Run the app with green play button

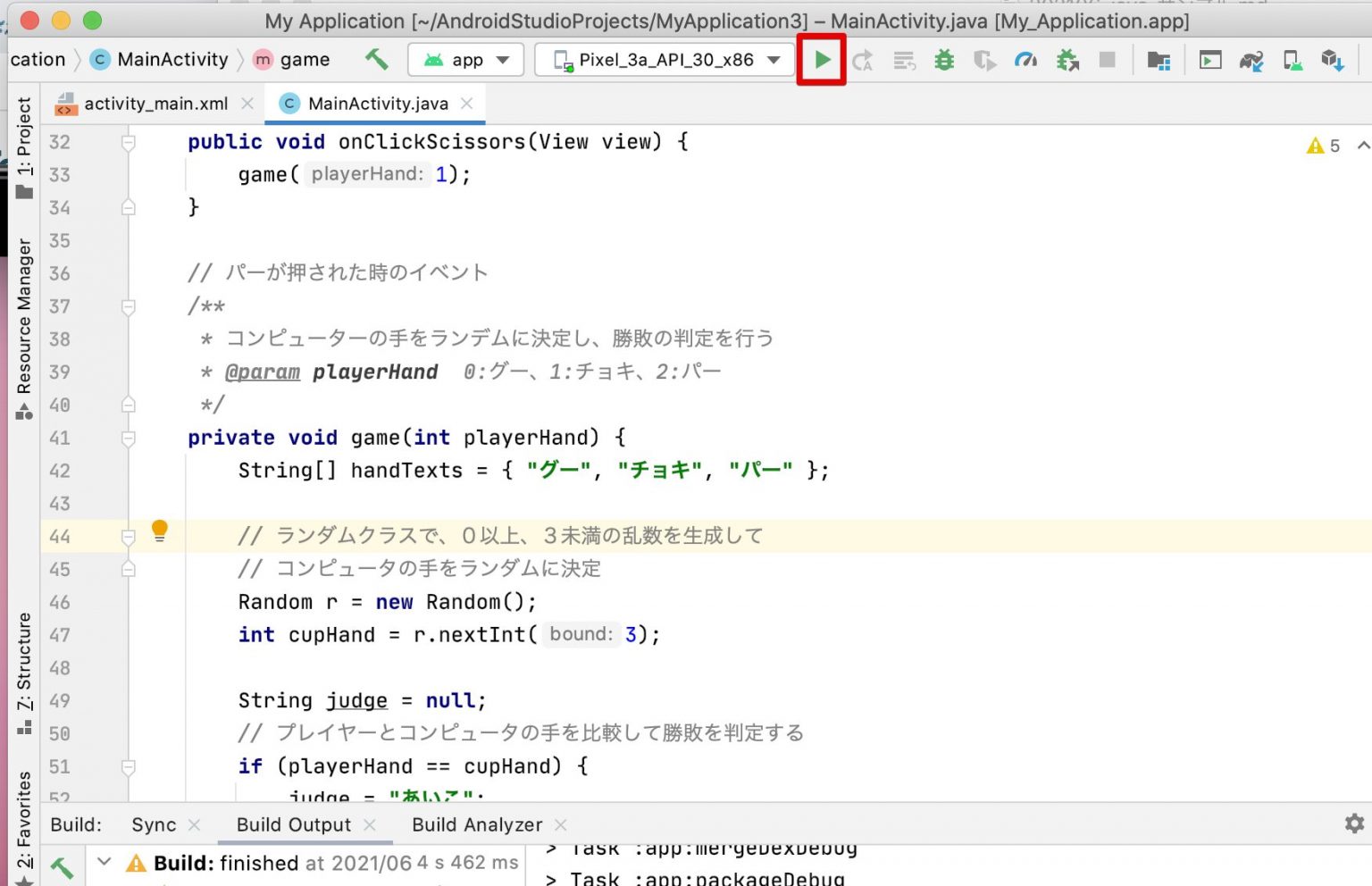tap(822, 60)
